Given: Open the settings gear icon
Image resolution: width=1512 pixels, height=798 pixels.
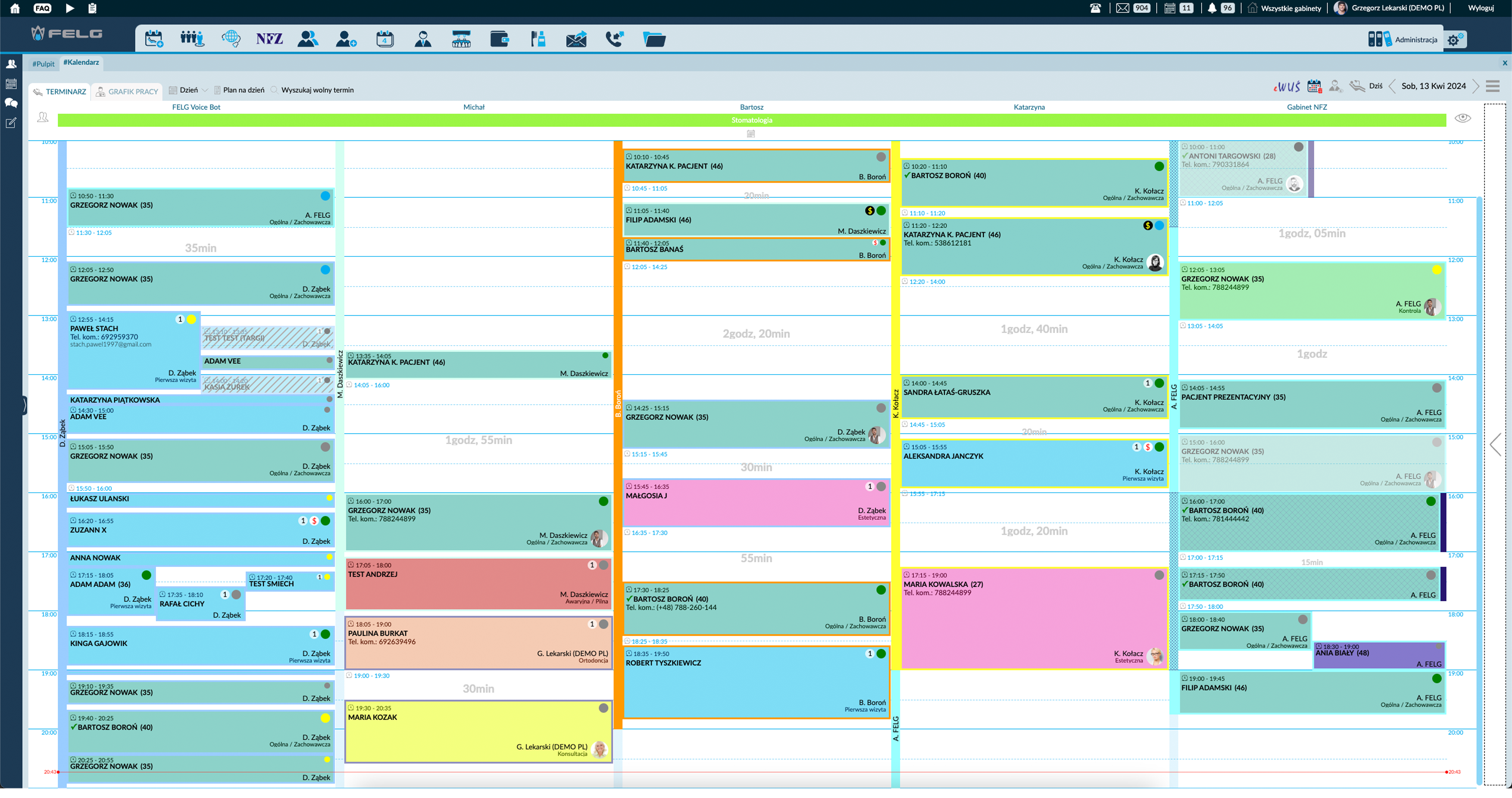Looking at the screenshot, I should coord(1455,40).
